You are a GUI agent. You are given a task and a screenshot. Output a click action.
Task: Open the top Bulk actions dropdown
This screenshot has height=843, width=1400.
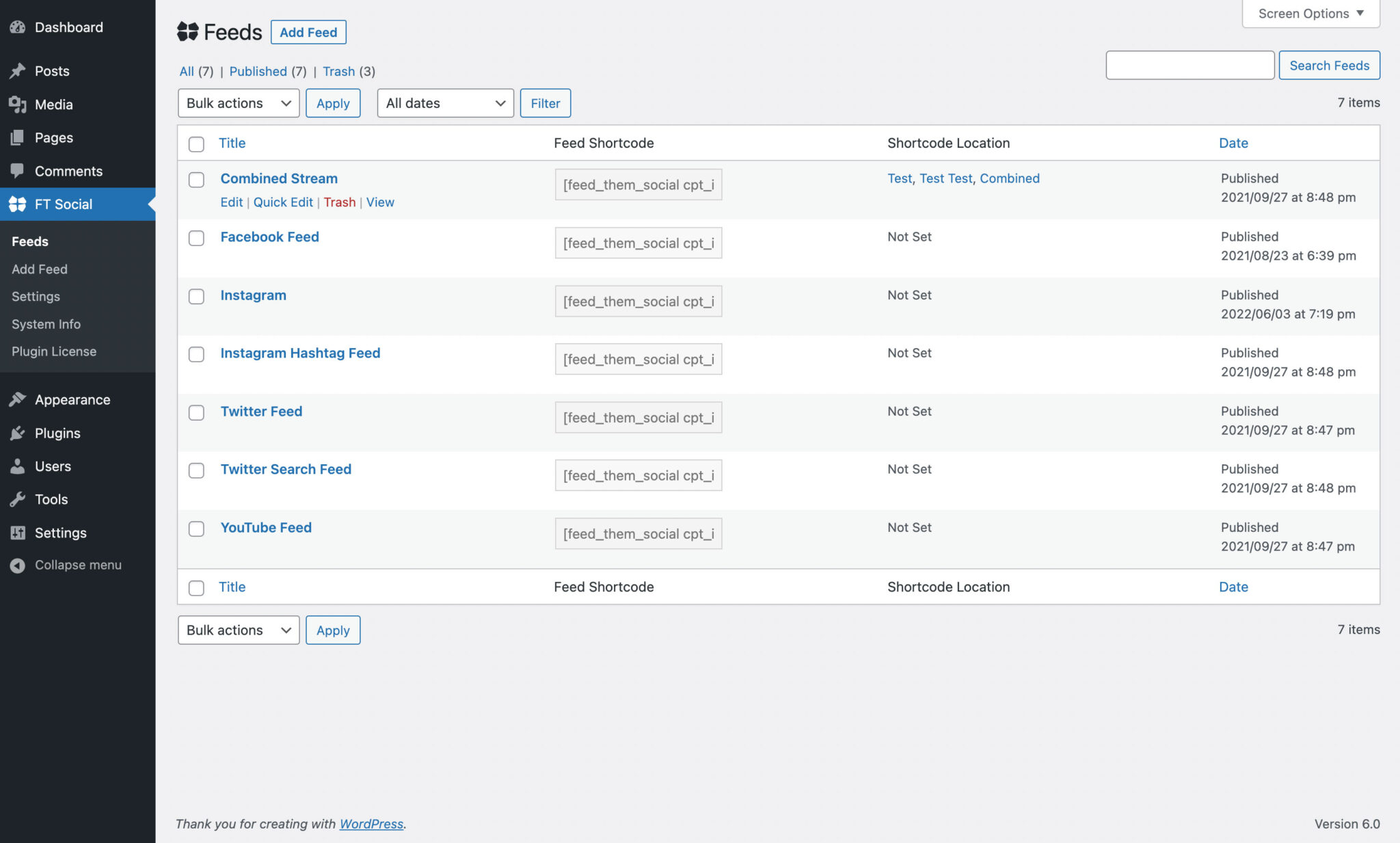point(239,103)
